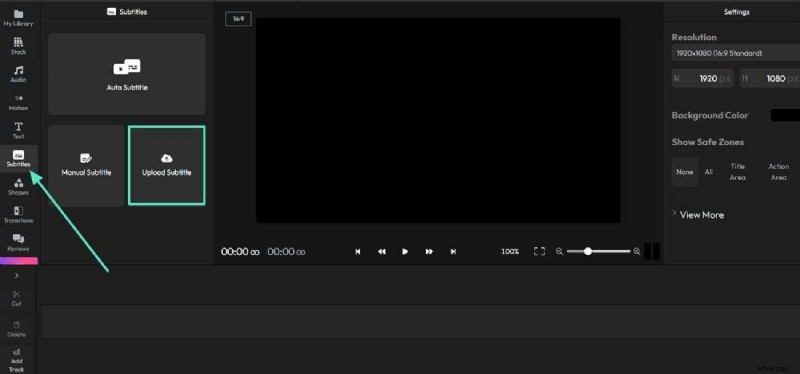
Task: Open the Reviews panel
Action: 18,243
